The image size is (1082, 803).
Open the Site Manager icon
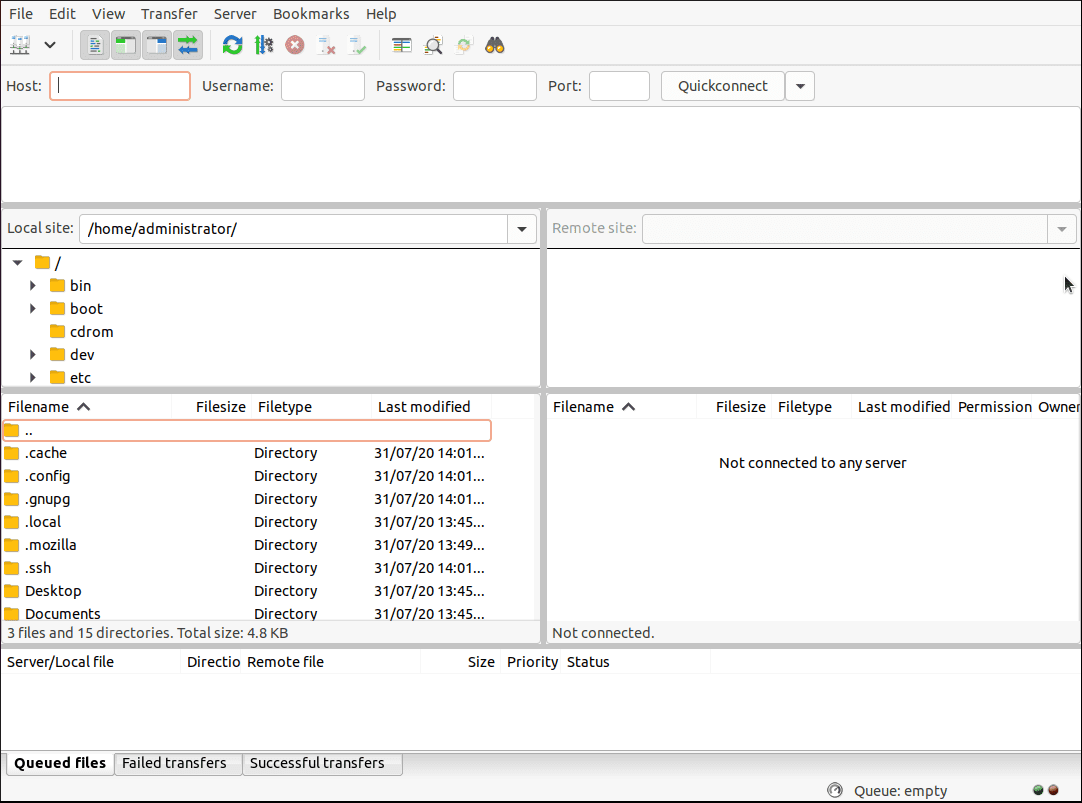tap(20, 45)
